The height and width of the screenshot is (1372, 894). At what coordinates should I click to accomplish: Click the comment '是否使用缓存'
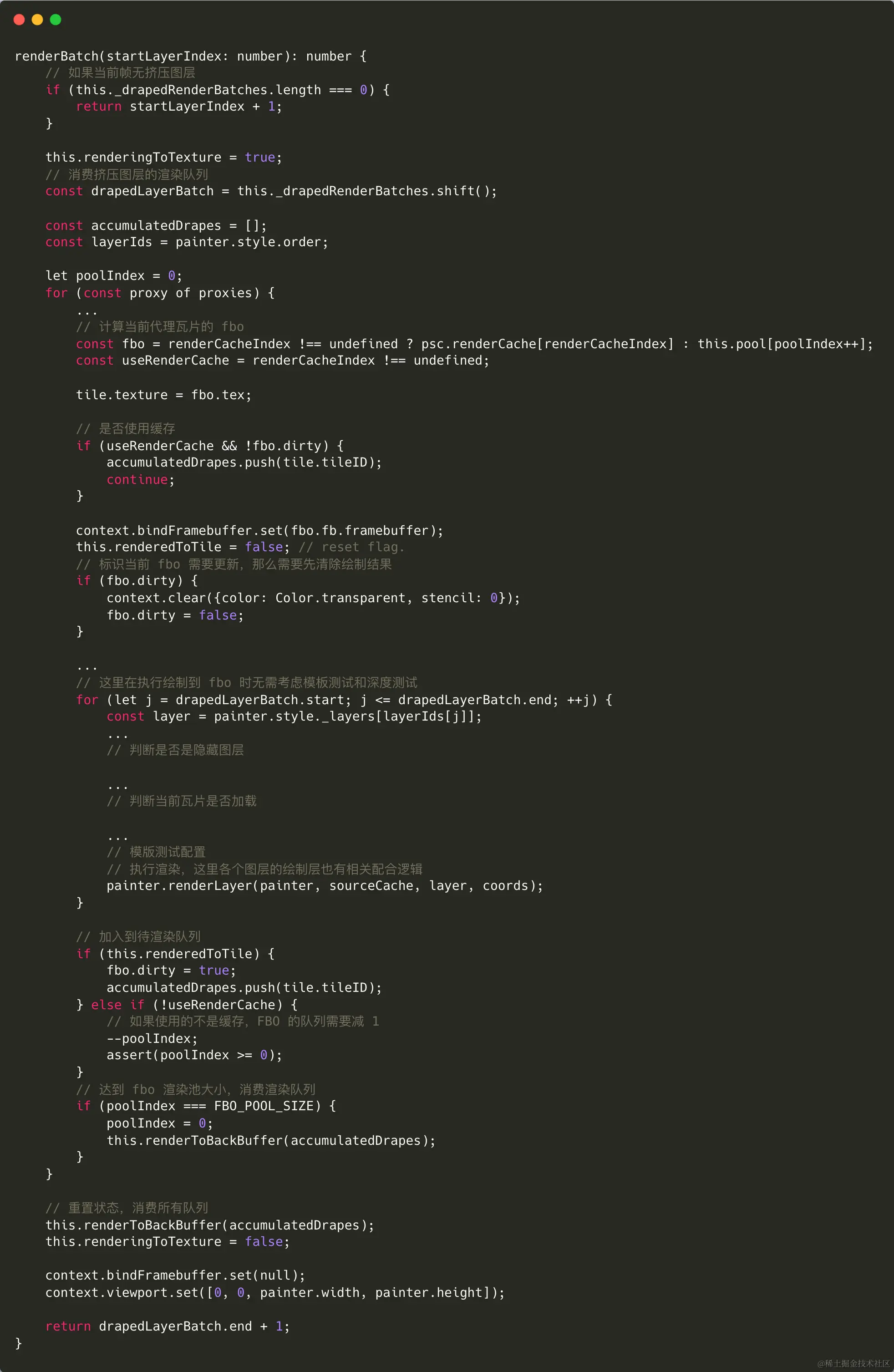coord(126,429)
